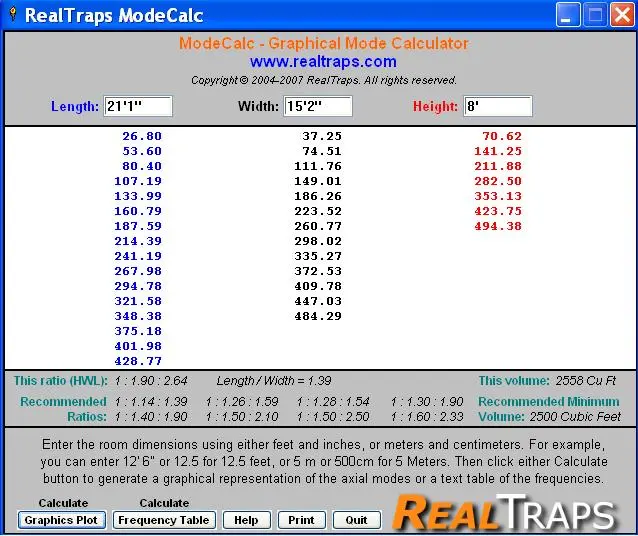
Task: Click recommended ratio 1 : 1.28 : 1.54
Action: click(333, 402)
